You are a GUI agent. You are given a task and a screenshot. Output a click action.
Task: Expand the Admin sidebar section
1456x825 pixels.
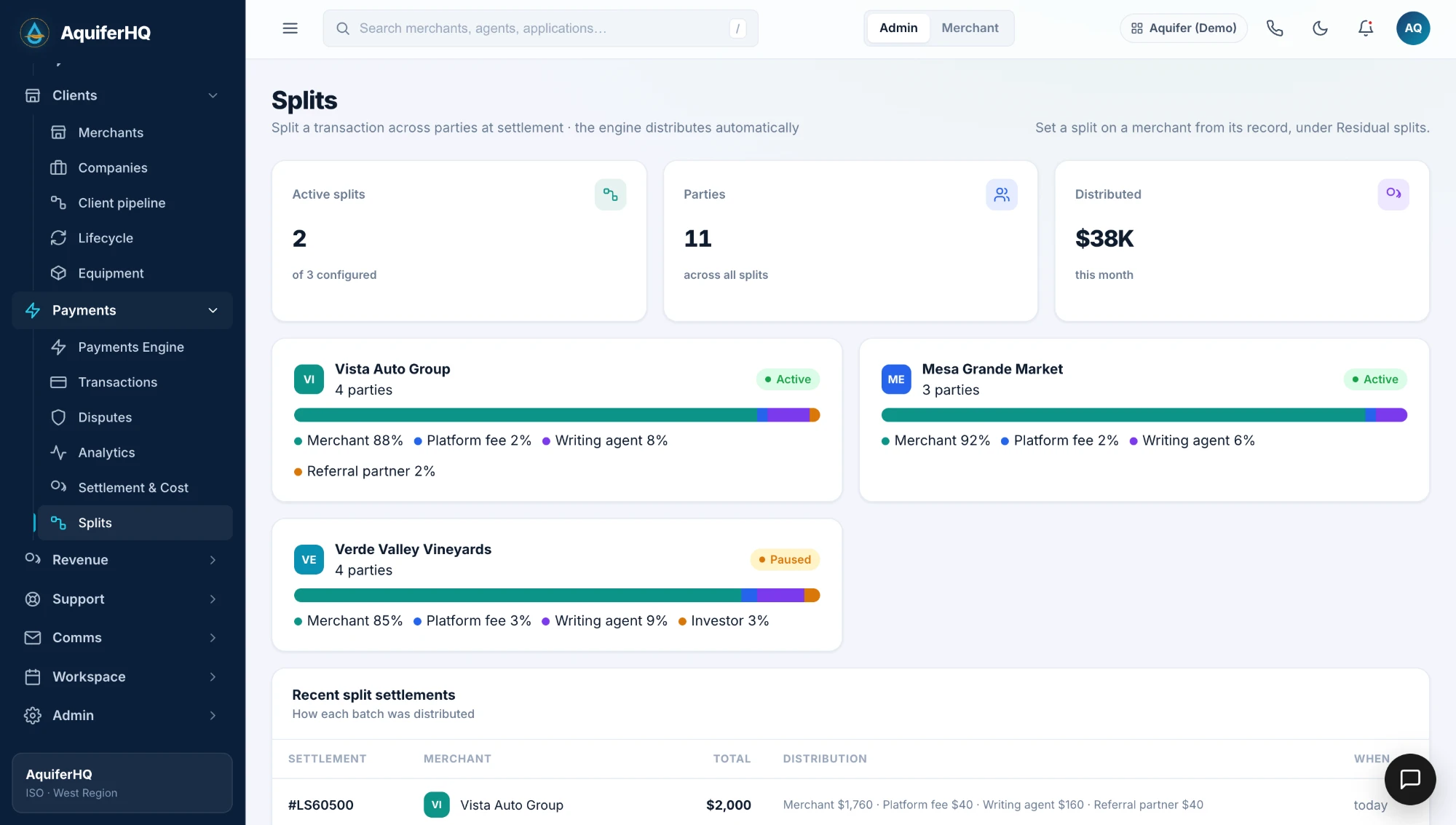[x=122, y=716]
